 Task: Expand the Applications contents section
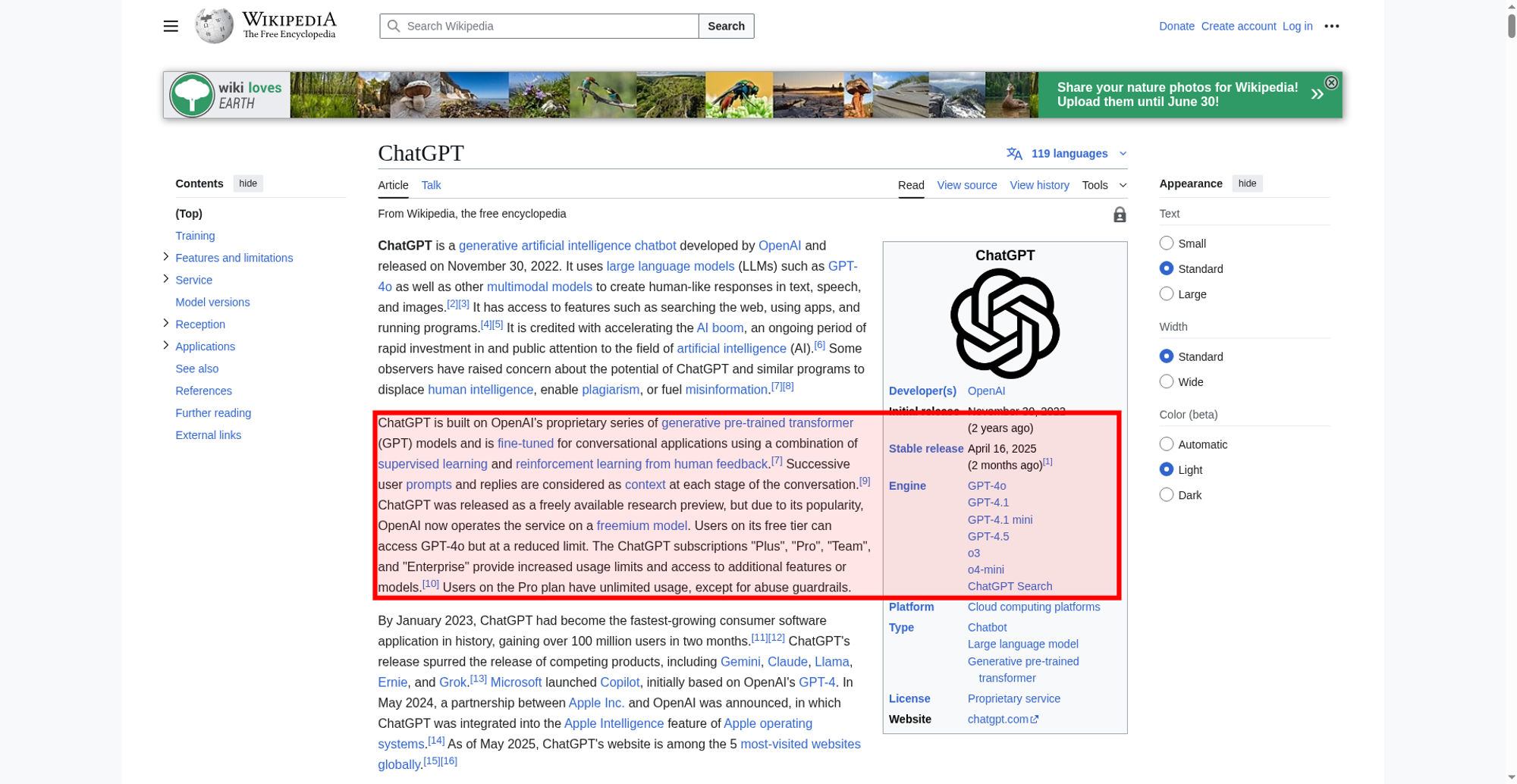[166, 345]
